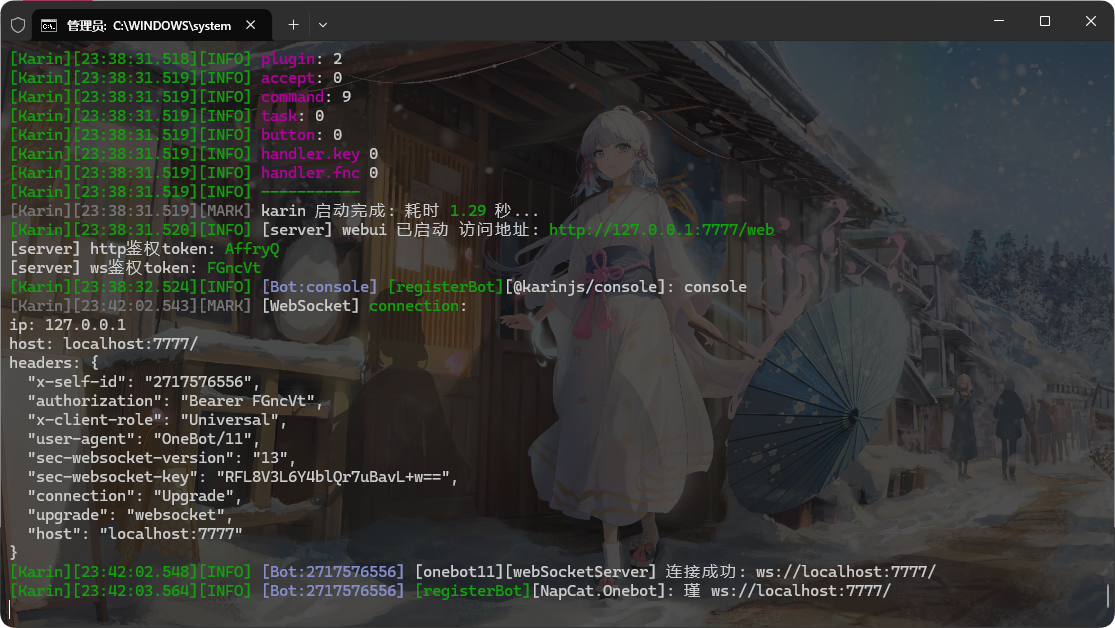Click the administrator shield icon in the title bar
The height and width of the screenshot is (628, 1115).
point(16,24)
